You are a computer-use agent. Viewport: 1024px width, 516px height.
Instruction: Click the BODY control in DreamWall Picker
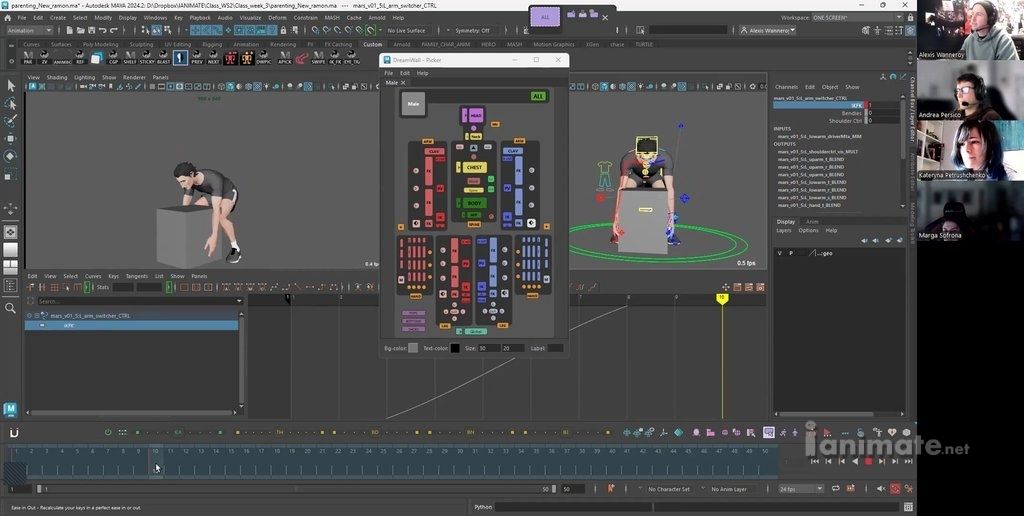(474, 203)
